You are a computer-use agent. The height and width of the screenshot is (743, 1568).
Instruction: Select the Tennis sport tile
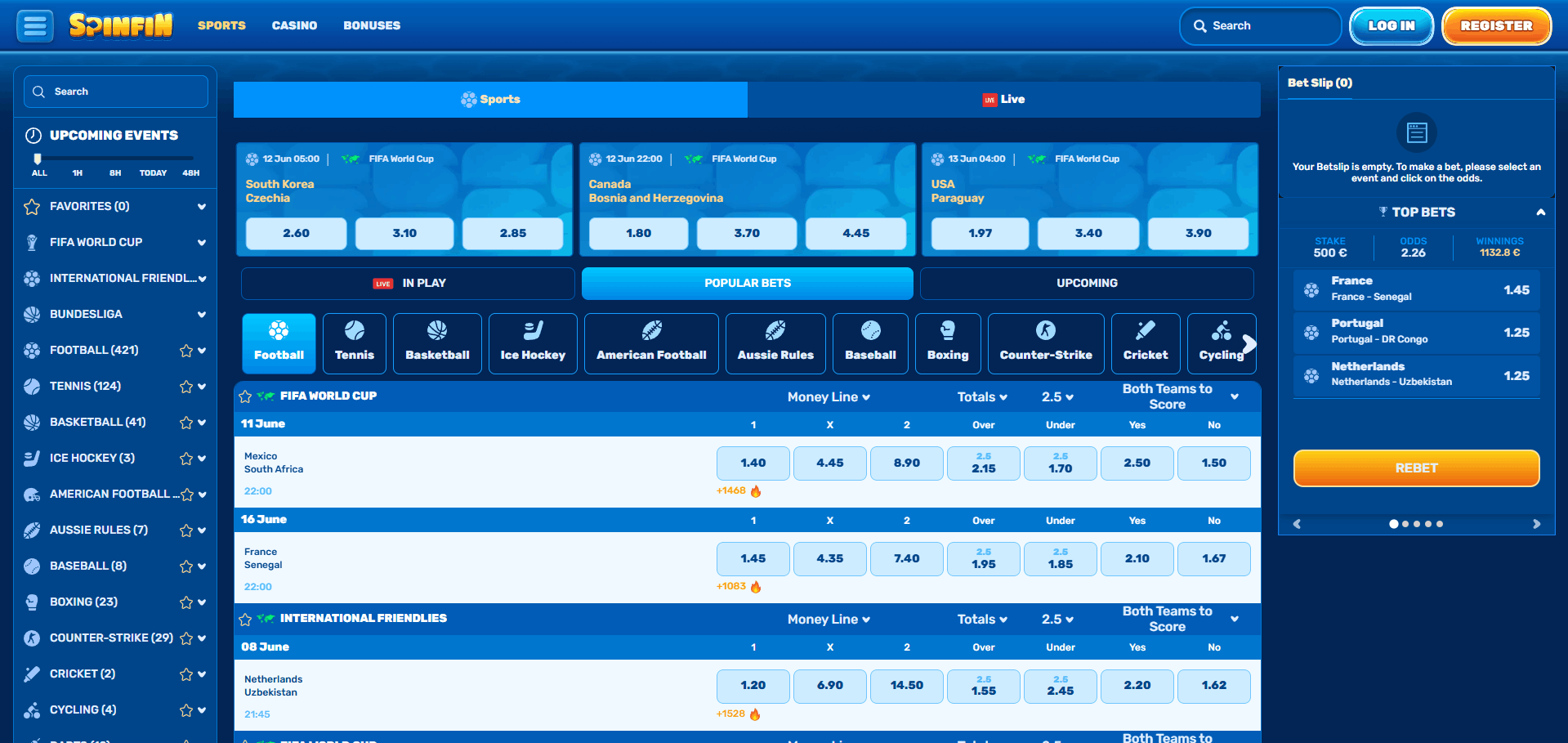pos(355,343)
